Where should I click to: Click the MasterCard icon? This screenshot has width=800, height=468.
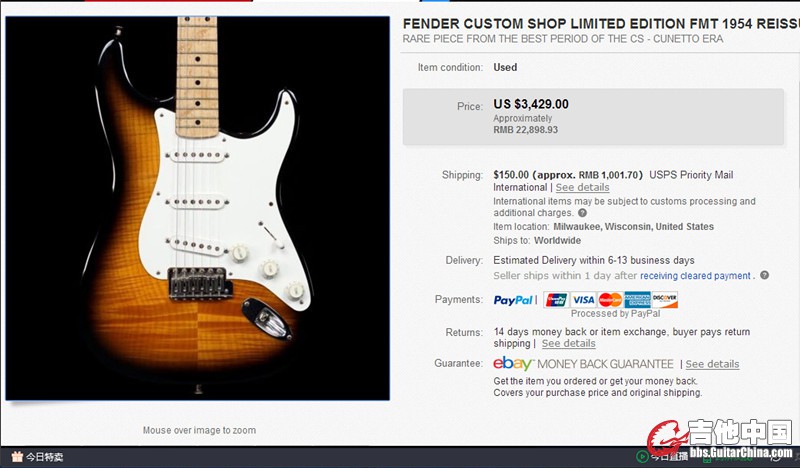610,300
